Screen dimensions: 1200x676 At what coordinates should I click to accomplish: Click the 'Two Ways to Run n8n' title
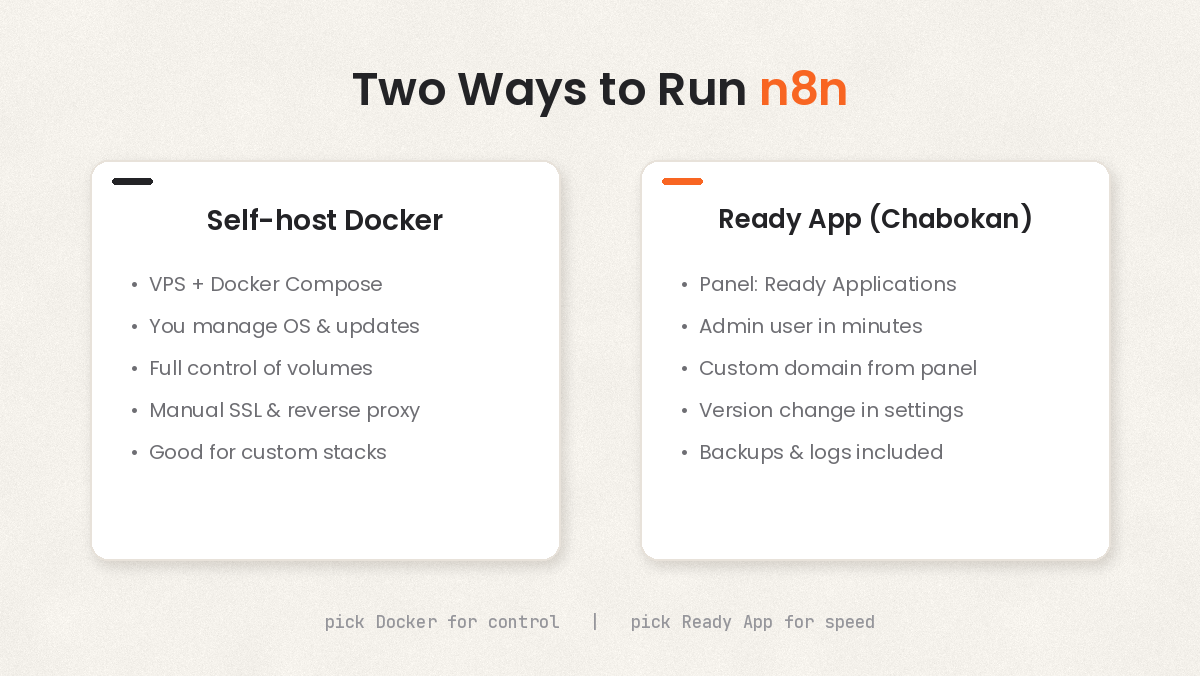[x=600, y=90]
